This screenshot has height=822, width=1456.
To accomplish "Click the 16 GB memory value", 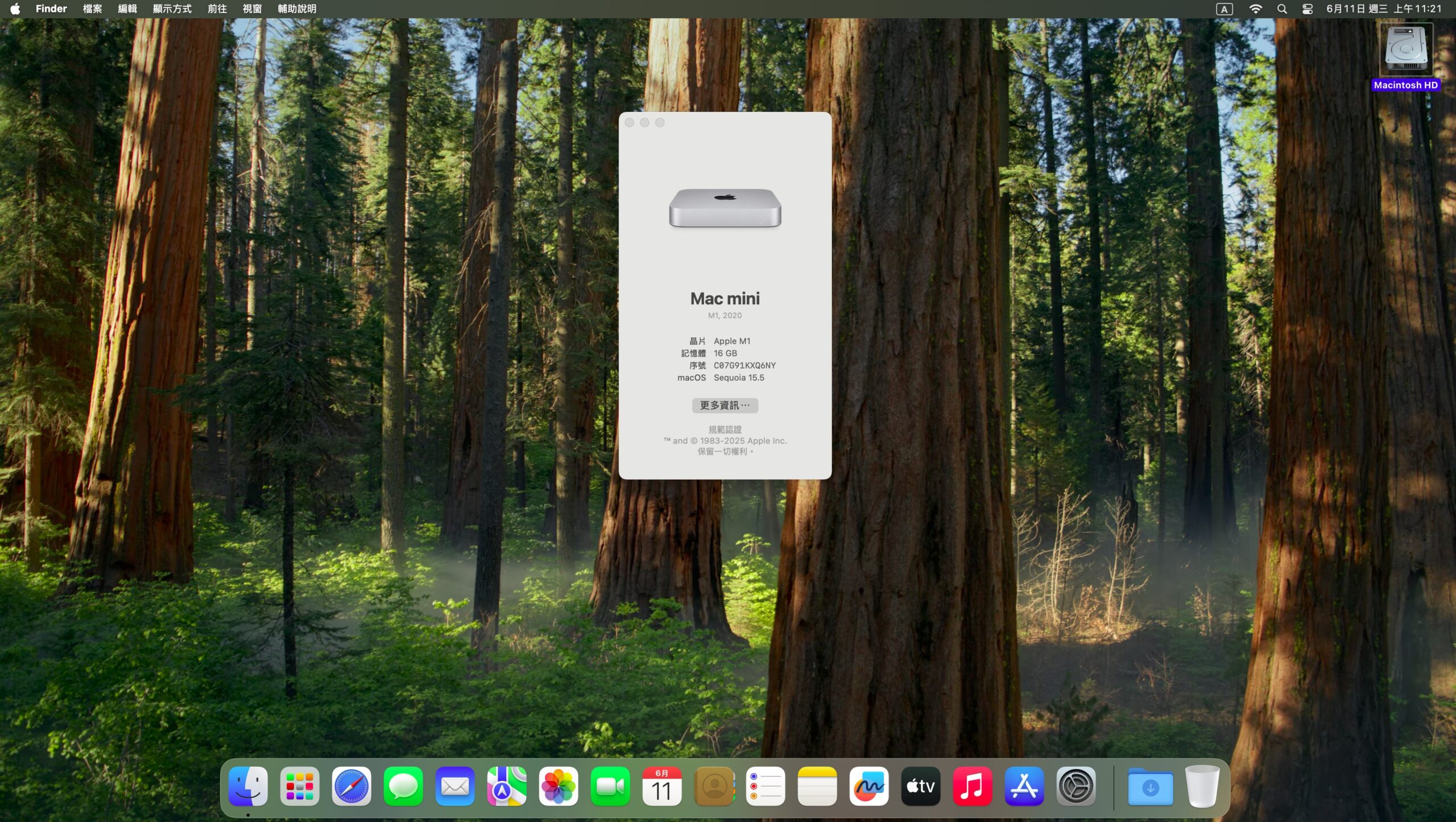I will [725, 353].
